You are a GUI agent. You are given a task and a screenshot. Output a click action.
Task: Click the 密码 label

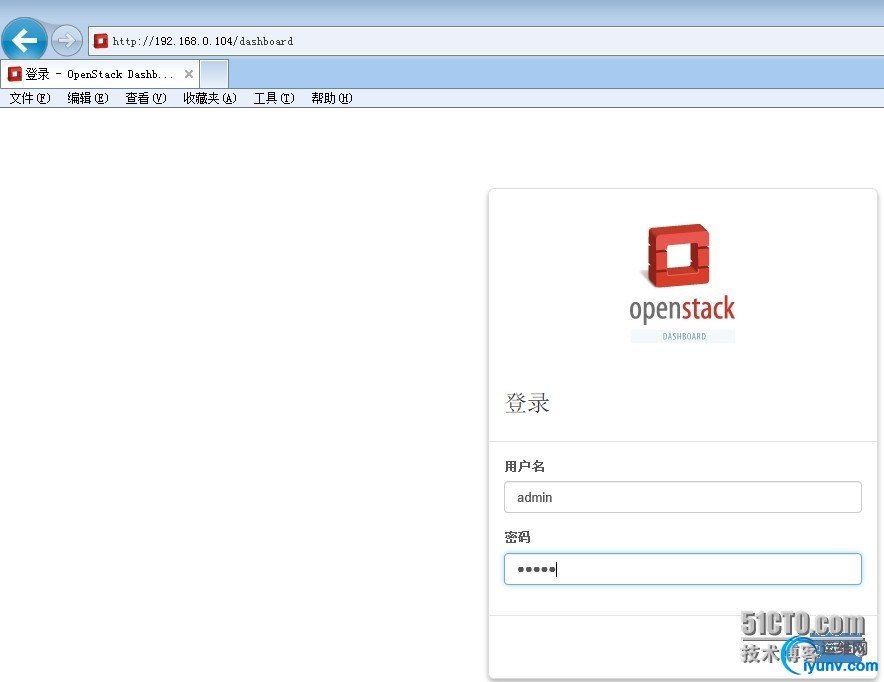click(518, 537)
